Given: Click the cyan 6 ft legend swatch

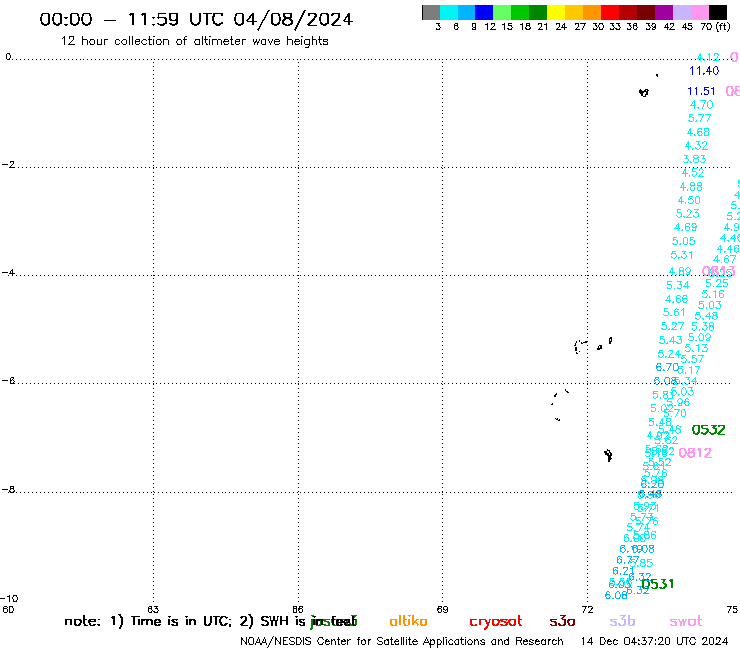Looking at the screenshot, I should (449, 12).
